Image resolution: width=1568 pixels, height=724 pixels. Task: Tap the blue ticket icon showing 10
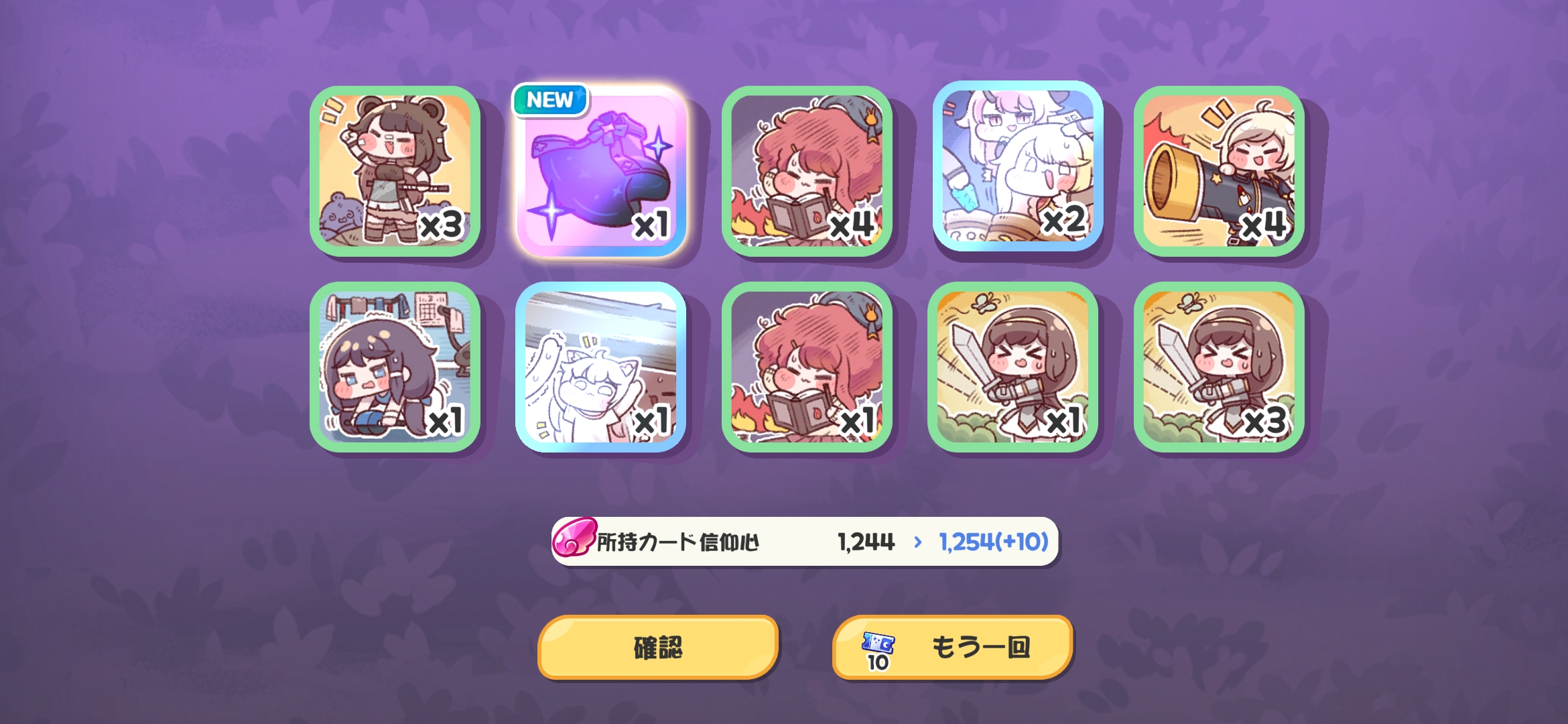tap(878, 651)
